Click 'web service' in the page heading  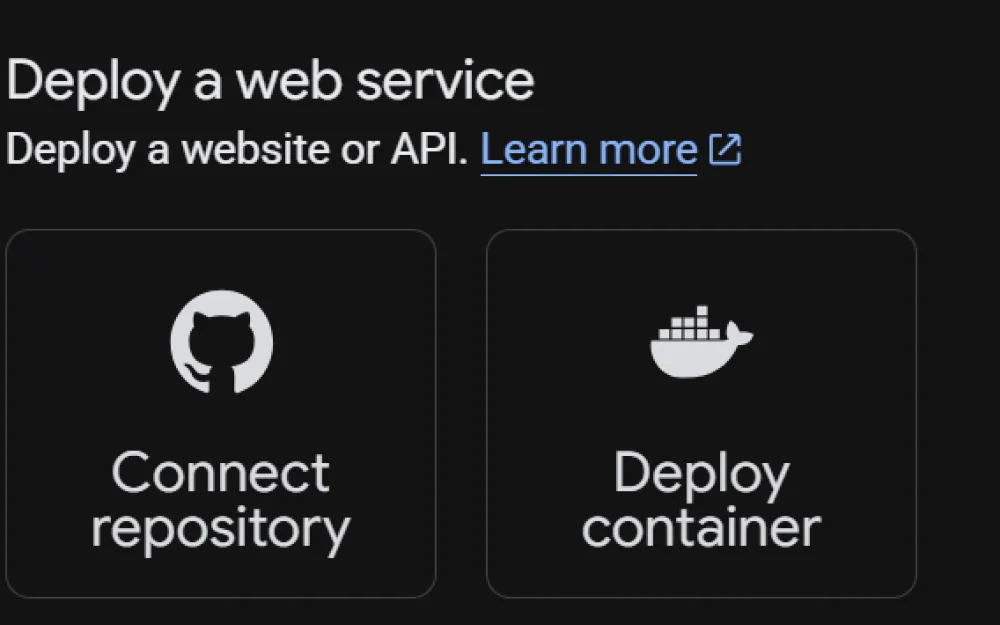(386, 80)
